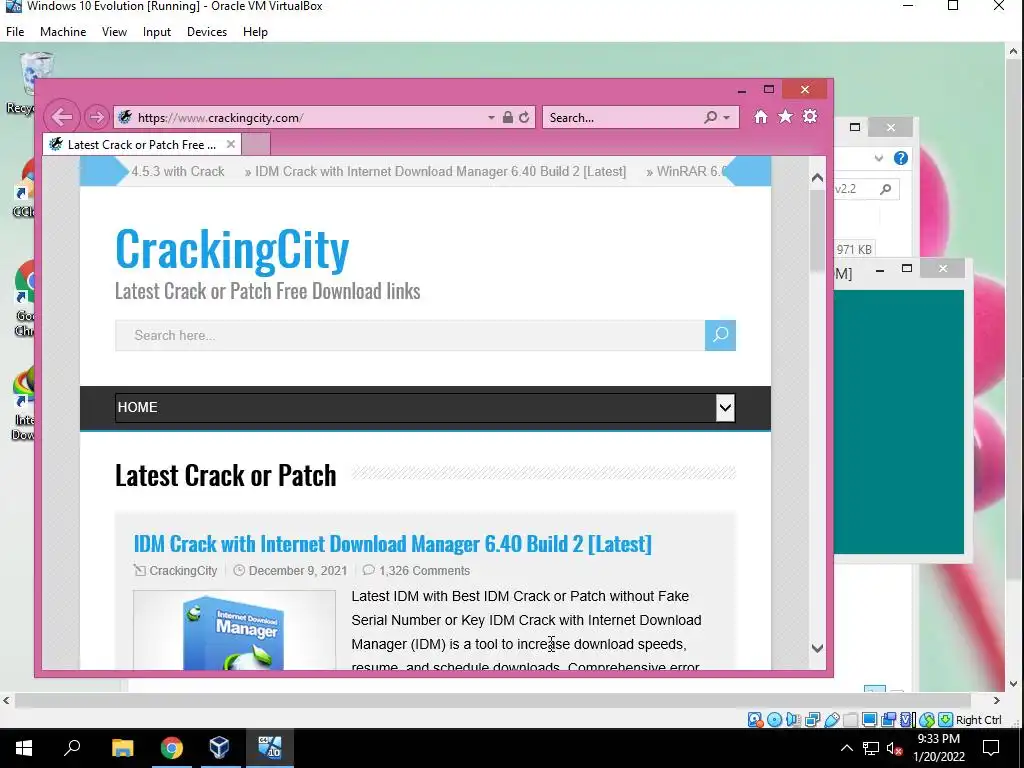Click the network tray icon
The width and height of the screenshot is (1024, 768).
click(871, 748)
